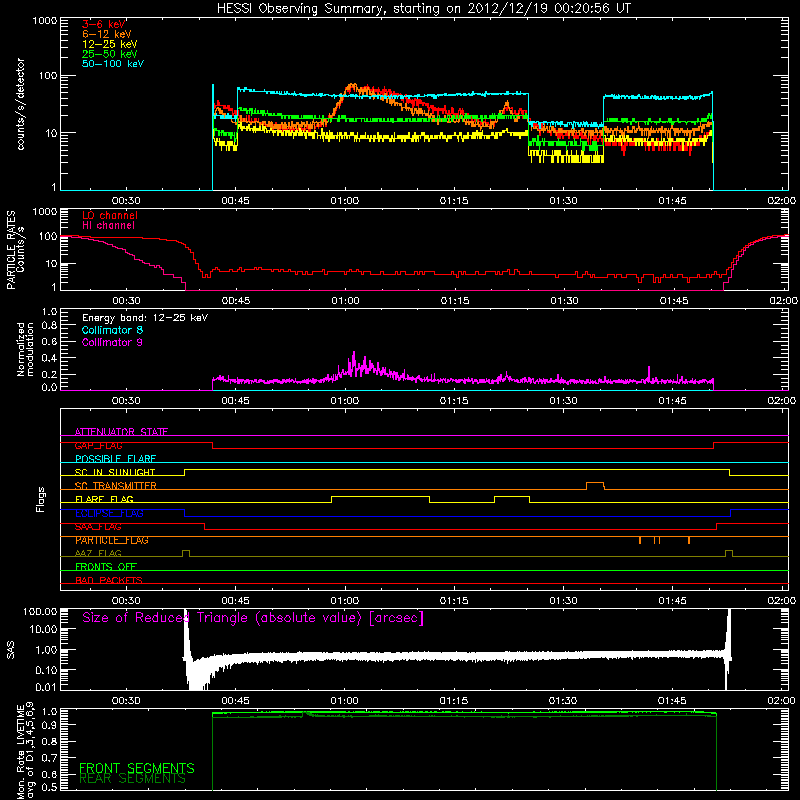
Task: Click the second raised FLARE_FLAG segment
Action: click(x=512, y=499)
